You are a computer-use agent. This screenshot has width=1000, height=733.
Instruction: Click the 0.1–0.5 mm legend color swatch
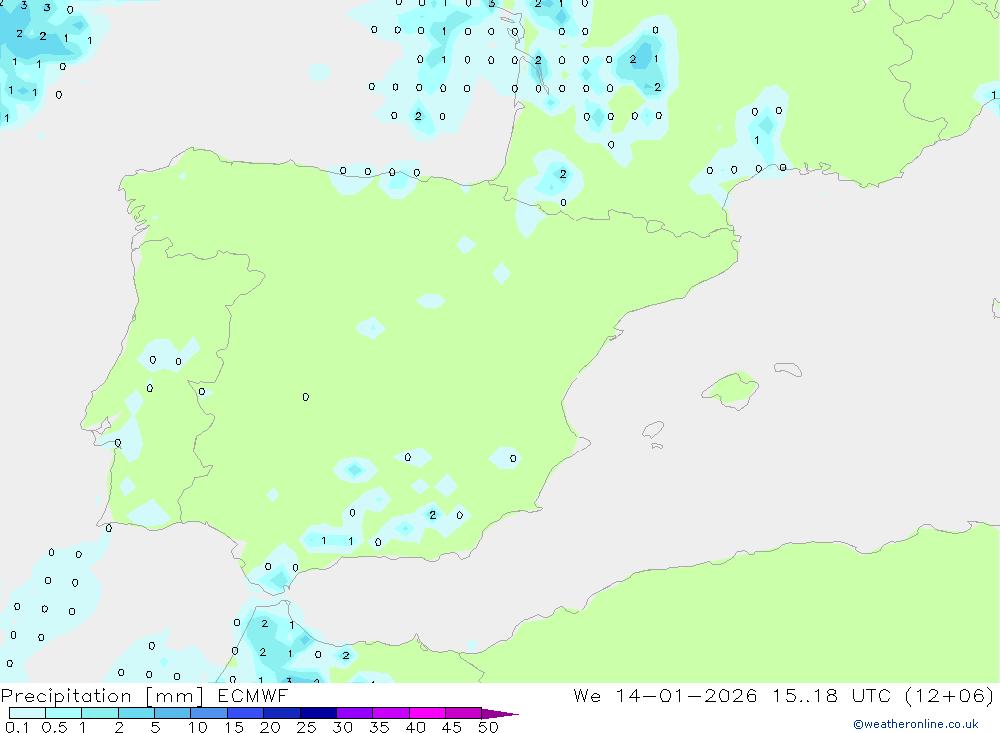pos(27,713)
